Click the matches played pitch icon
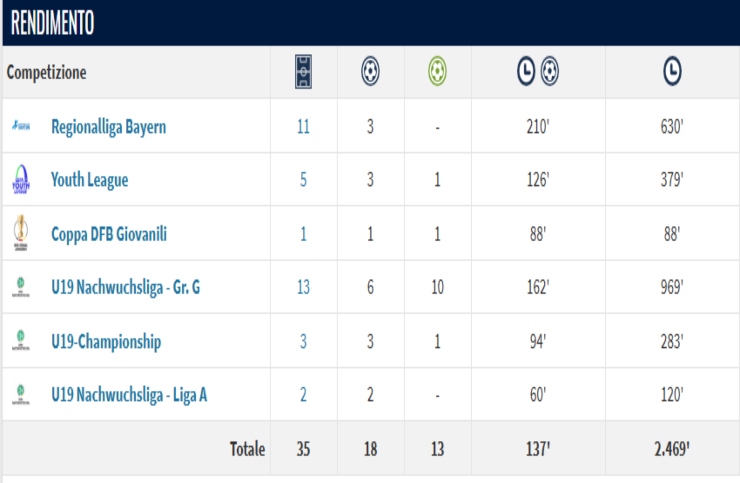Viewport: 740px width, 483px height. pos(304,72)
